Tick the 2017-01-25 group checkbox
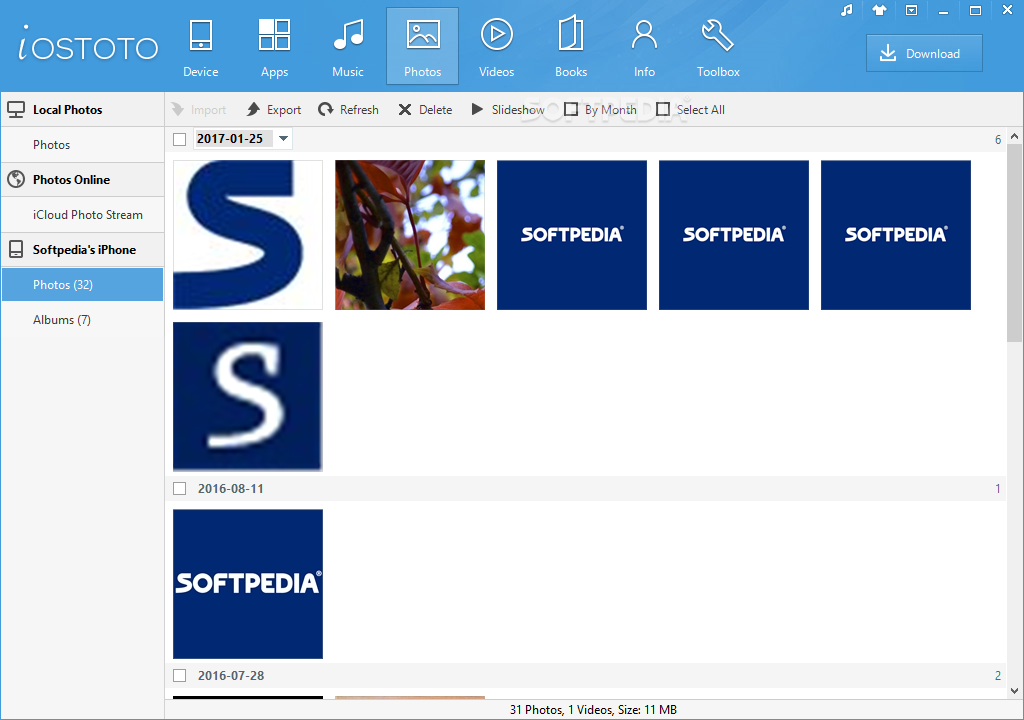The height and width of the screenshot is (720, 1024). click(180, 139)
